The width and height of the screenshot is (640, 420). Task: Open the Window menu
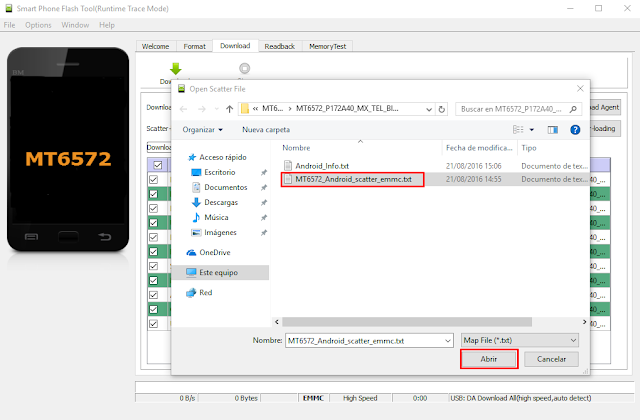coord(76,25)
